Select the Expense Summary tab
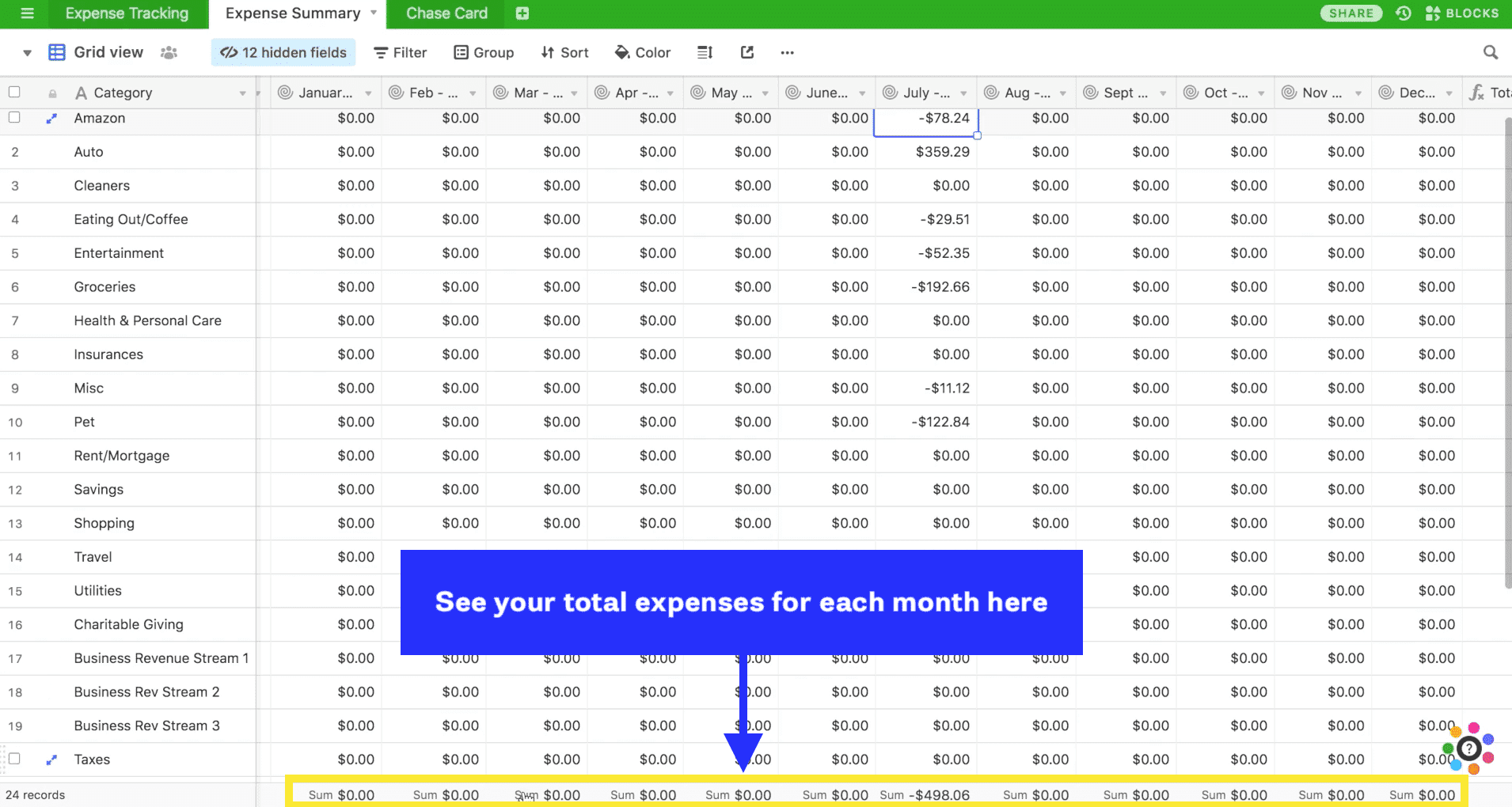 (x=293, y=13)
